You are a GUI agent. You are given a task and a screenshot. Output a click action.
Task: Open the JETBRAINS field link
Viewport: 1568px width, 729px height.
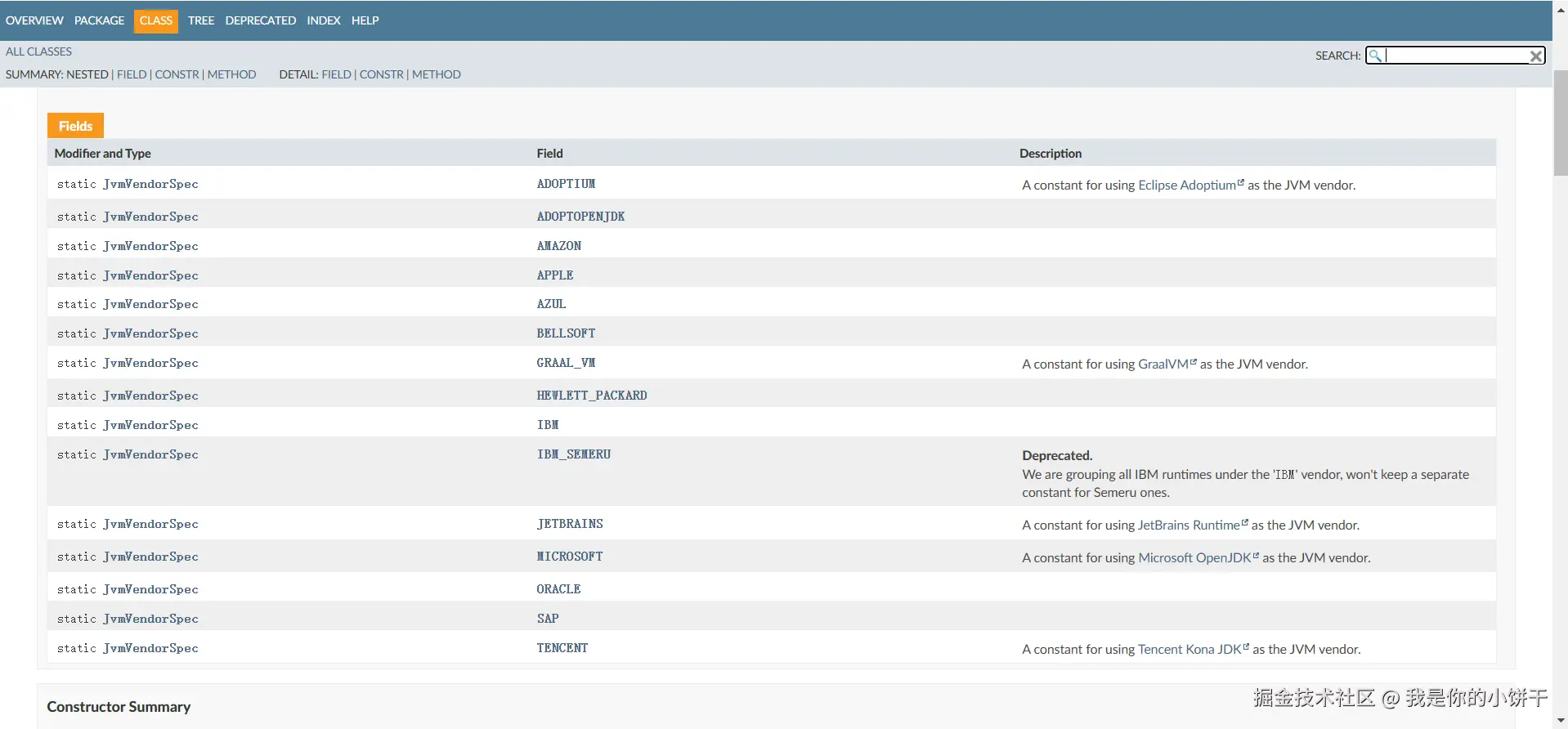[x=570, y=524]
